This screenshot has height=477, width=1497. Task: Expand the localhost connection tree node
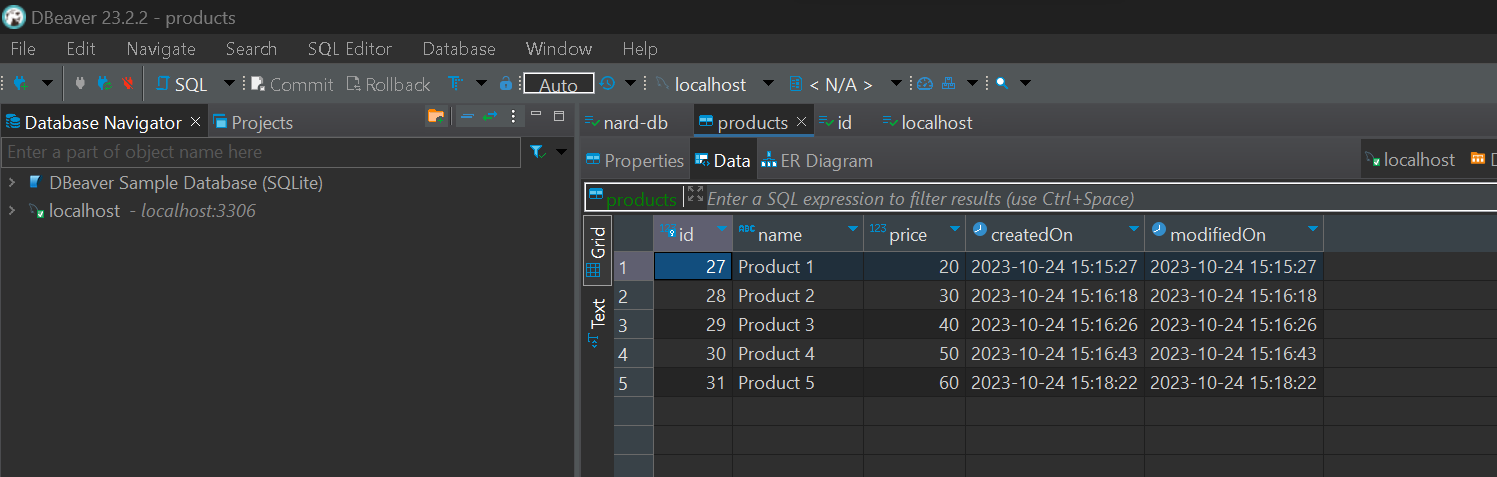(12, 211)
